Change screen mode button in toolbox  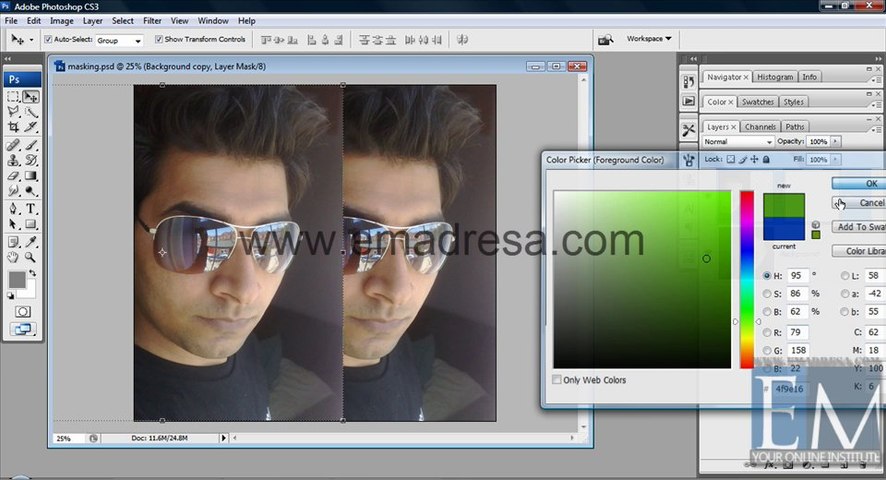click(x=23, y=329)
